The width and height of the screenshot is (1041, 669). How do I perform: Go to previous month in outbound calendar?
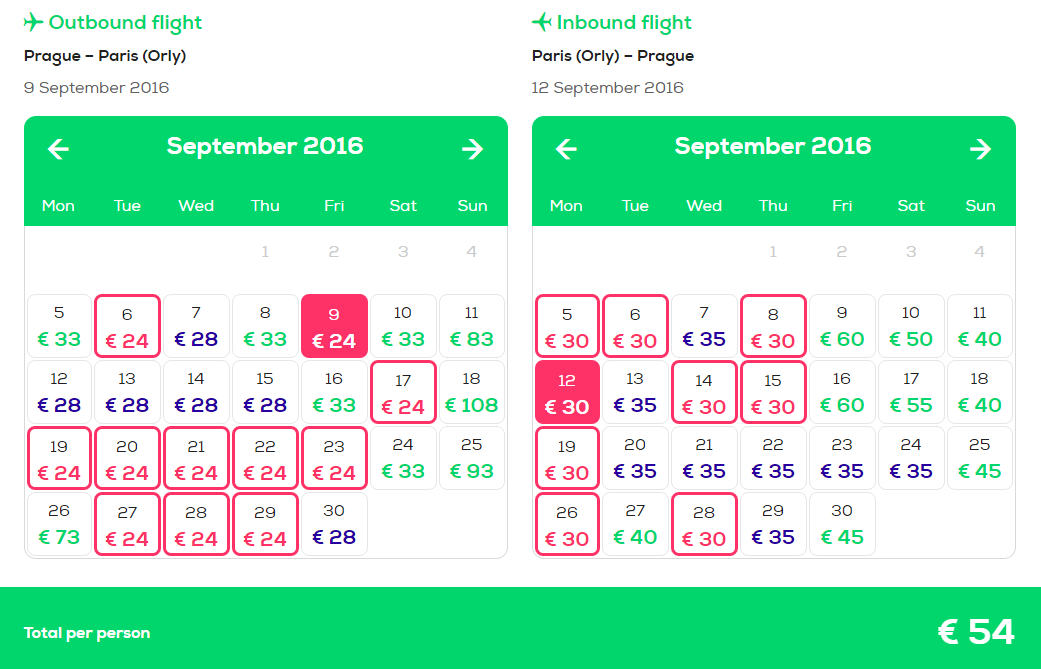pyautogui.click(x=58, y=149)
